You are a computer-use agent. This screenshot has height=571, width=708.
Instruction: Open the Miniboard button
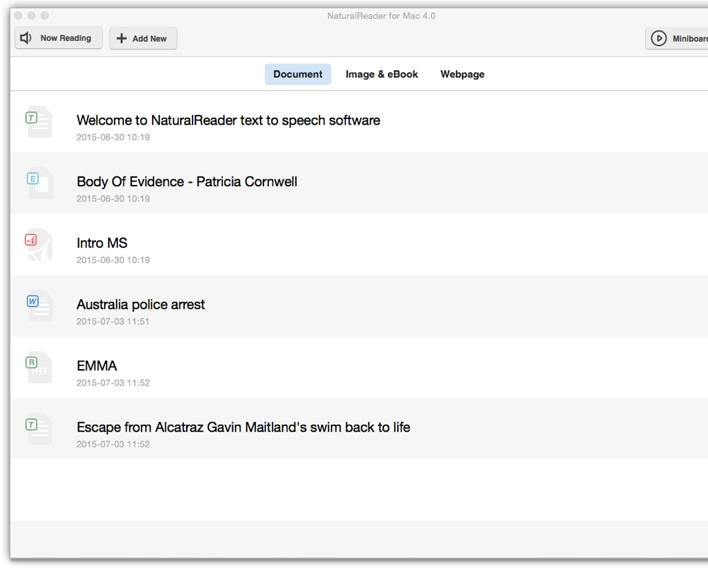[x=676, y=38]
